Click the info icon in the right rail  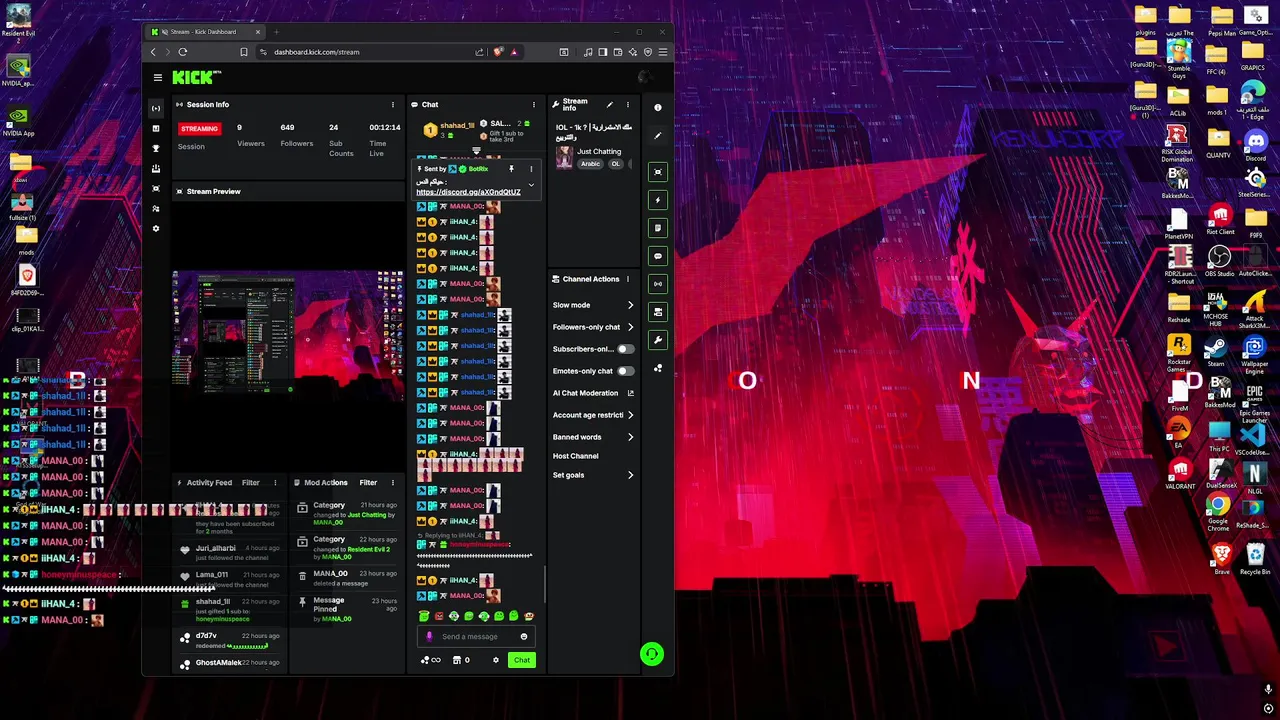657,107
